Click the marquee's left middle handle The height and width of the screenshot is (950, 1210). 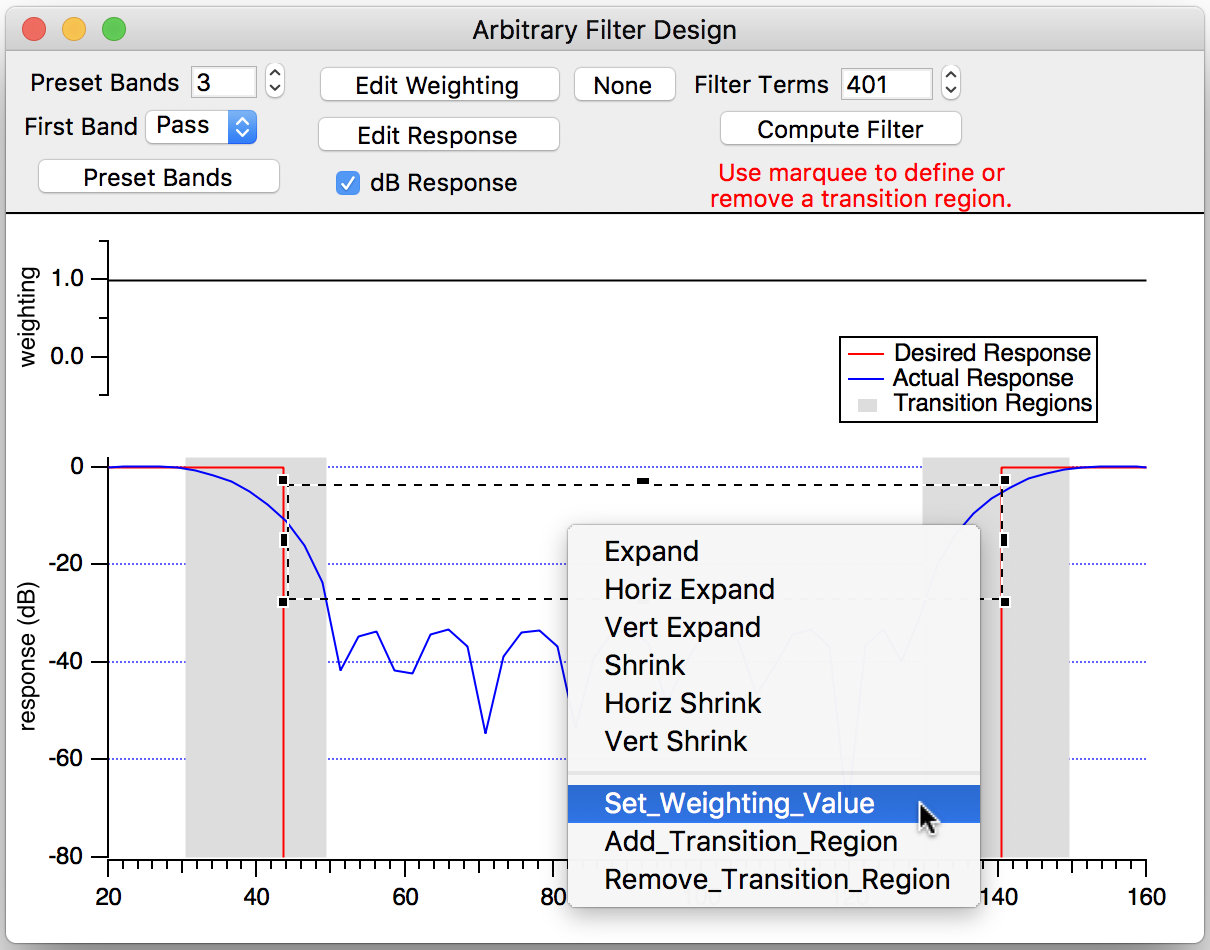coord(284,540)
